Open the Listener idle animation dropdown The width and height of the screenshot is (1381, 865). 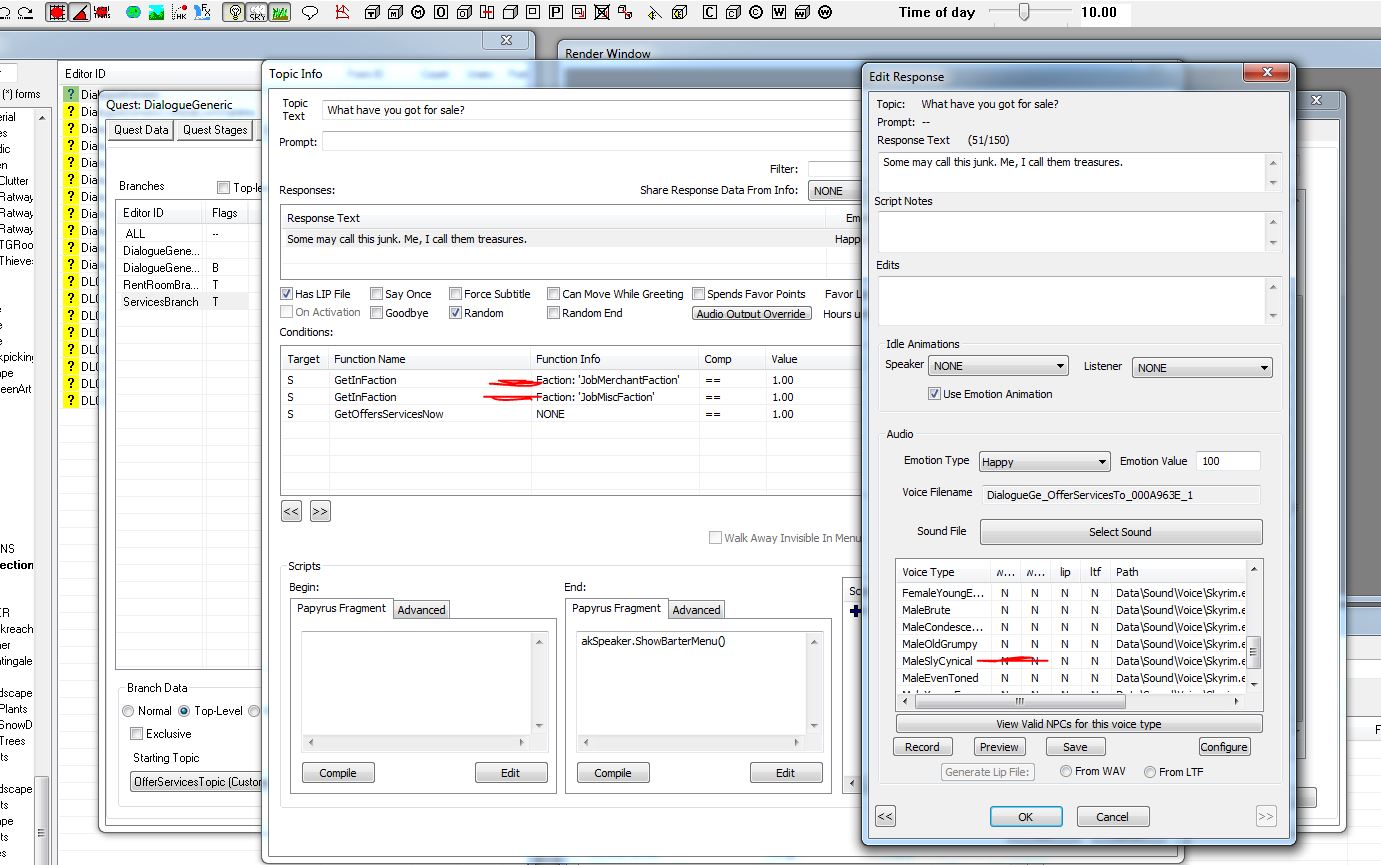point(1202,368)
